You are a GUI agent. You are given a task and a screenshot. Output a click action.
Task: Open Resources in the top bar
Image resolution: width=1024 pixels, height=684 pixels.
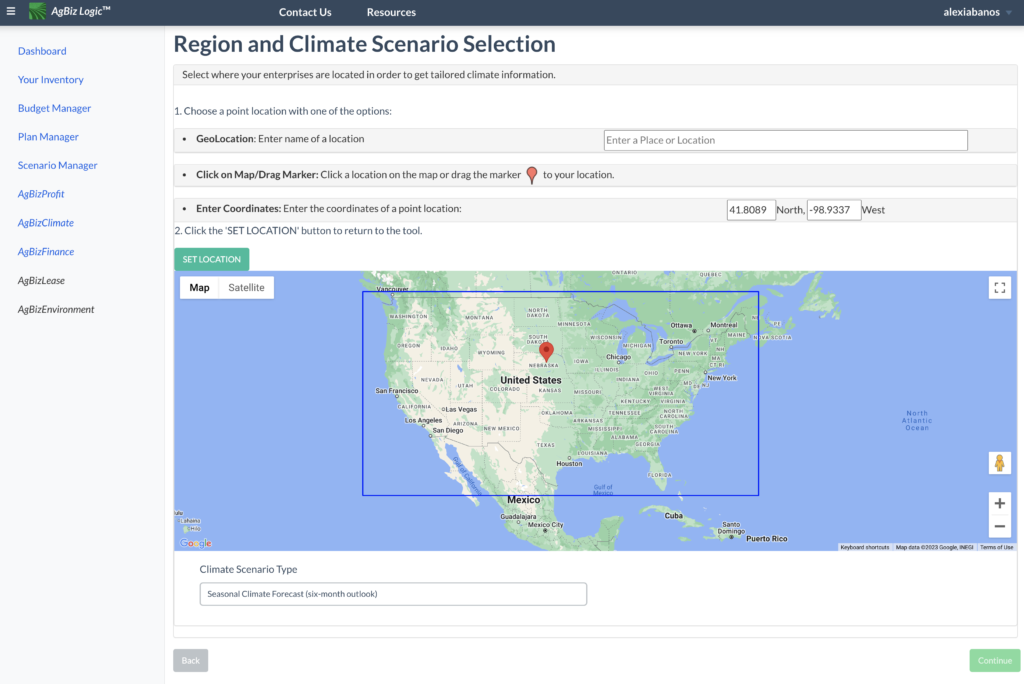391,12
